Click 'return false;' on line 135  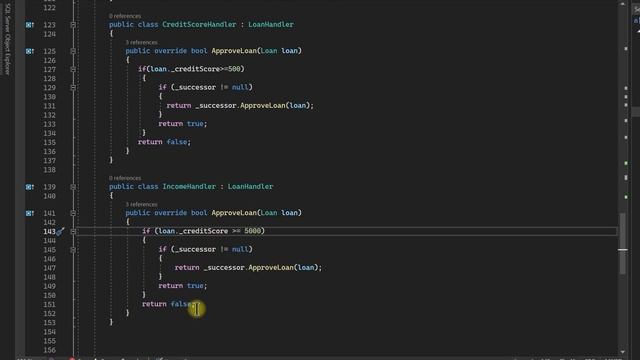pyautogui.click(x=164, y=142)
